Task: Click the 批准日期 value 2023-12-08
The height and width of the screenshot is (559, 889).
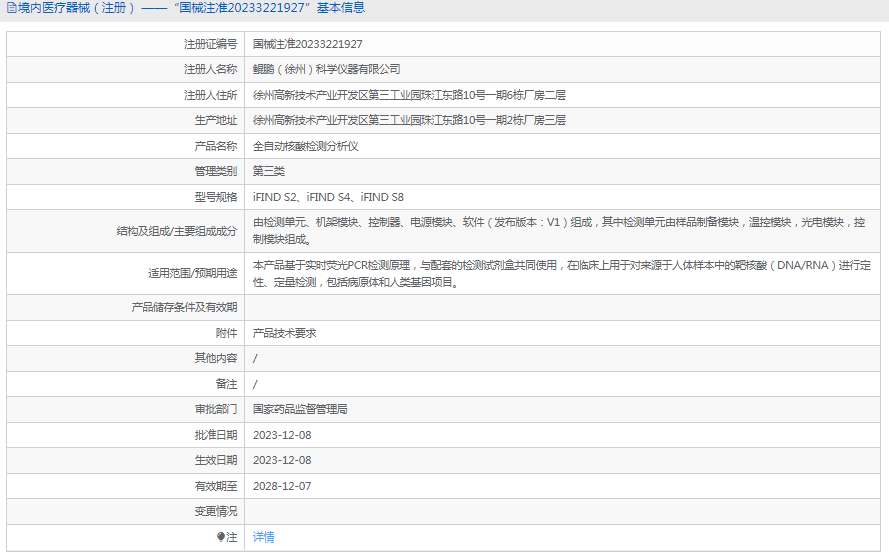Action: pos(282,435)
